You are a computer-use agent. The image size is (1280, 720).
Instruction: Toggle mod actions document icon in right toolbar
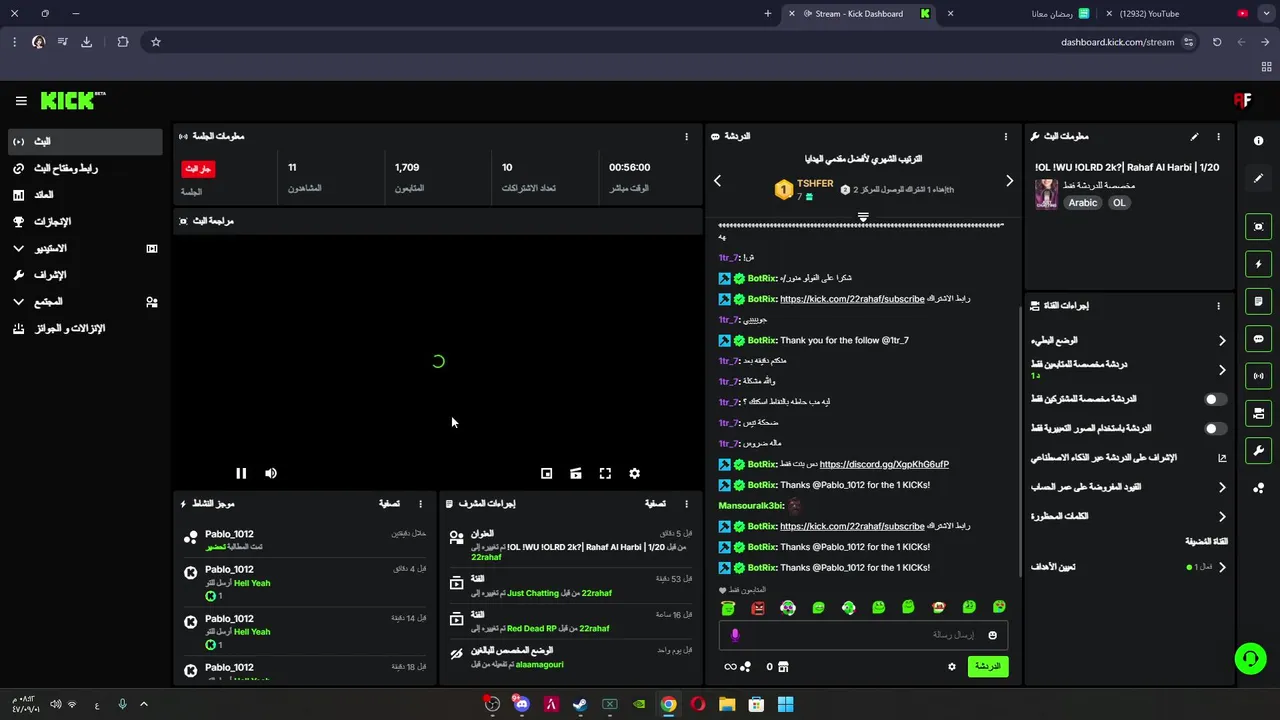tap(1259, 301)
